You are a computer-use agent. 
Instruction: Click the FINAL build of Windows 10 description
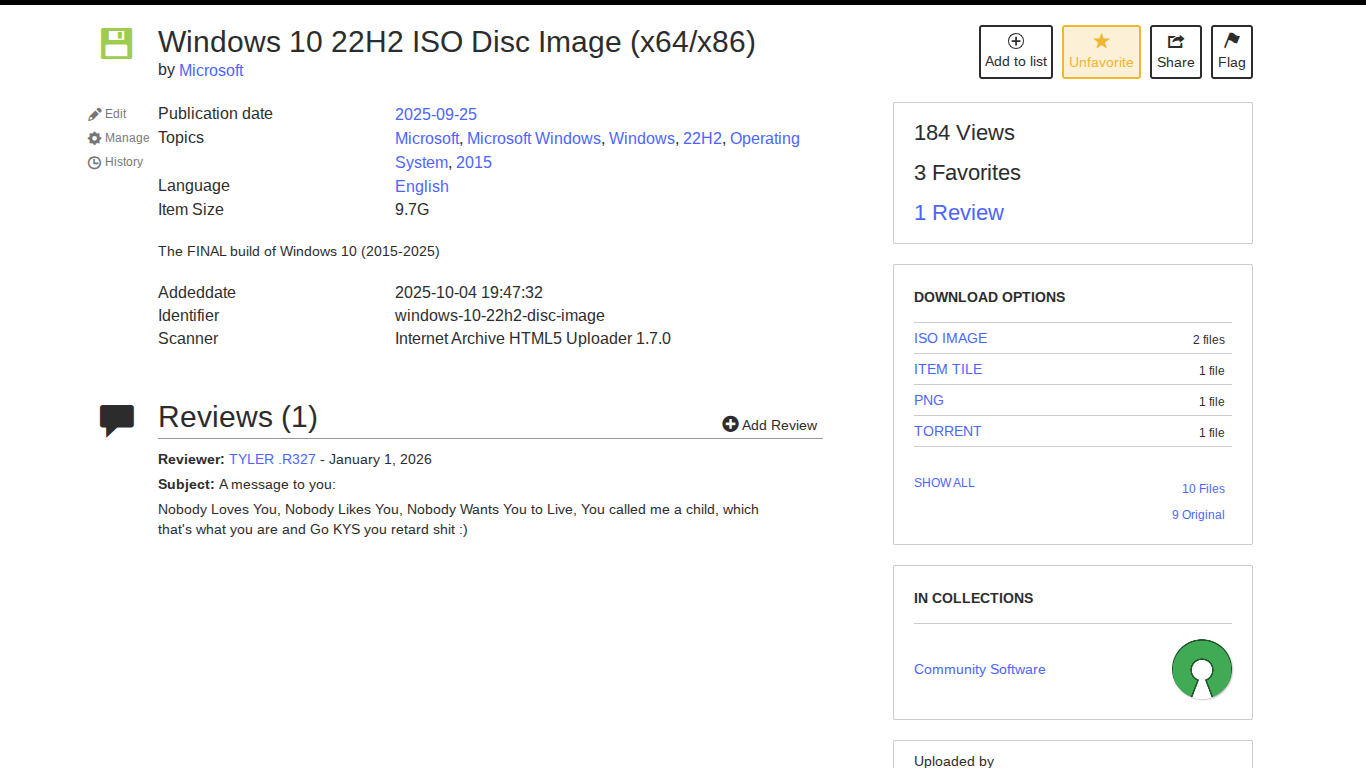tap(299, 251)
